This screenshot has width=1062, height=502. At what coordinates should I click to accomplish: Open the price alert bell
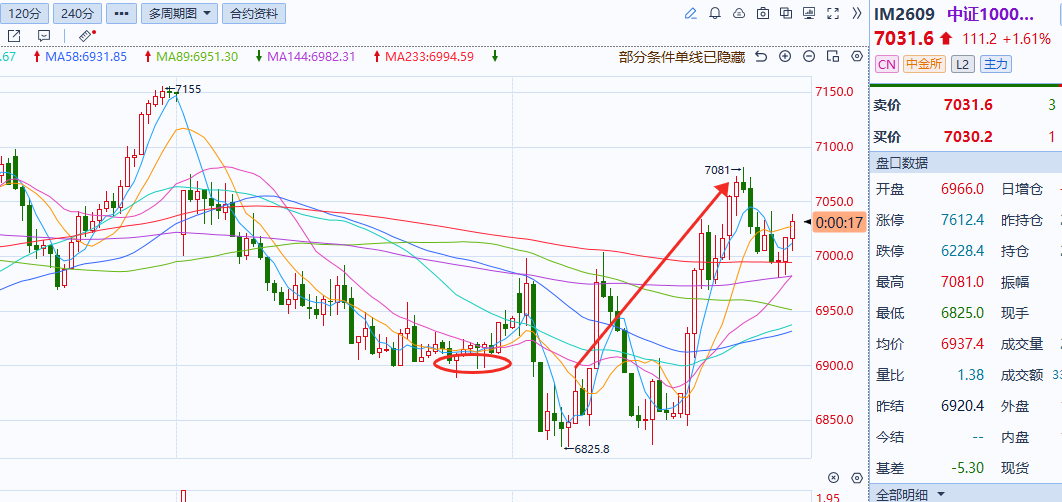point(715,13)
